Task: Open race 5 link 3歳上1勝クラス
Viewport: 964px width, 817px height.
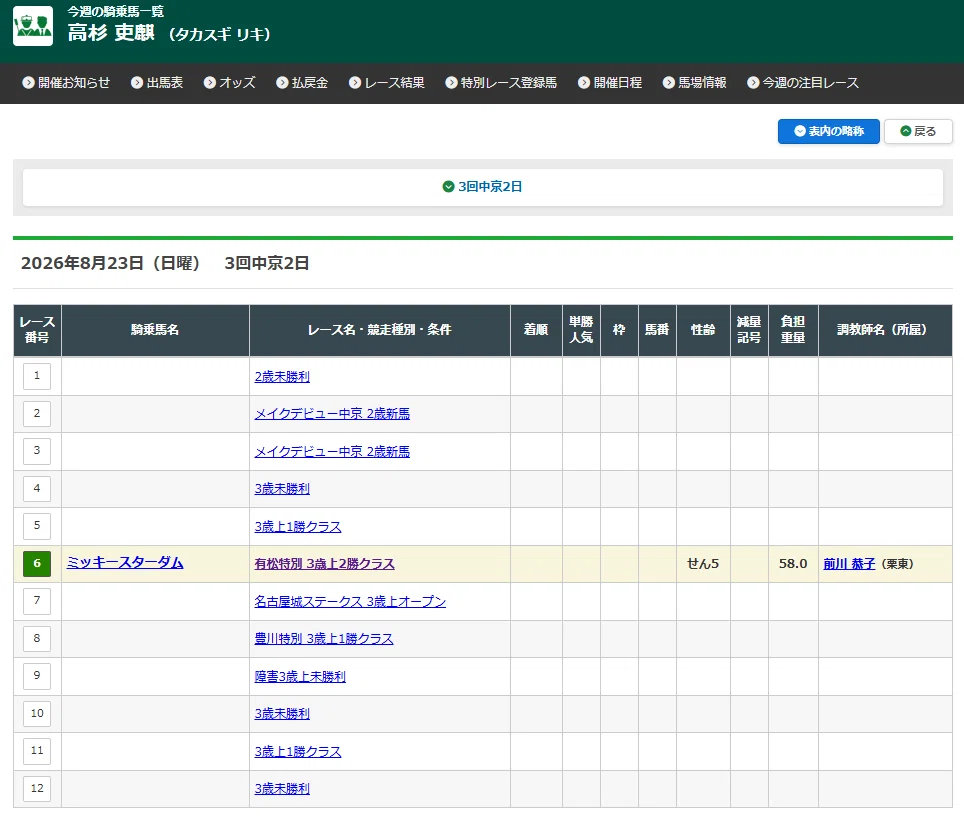Action: [x=298, y=527]
